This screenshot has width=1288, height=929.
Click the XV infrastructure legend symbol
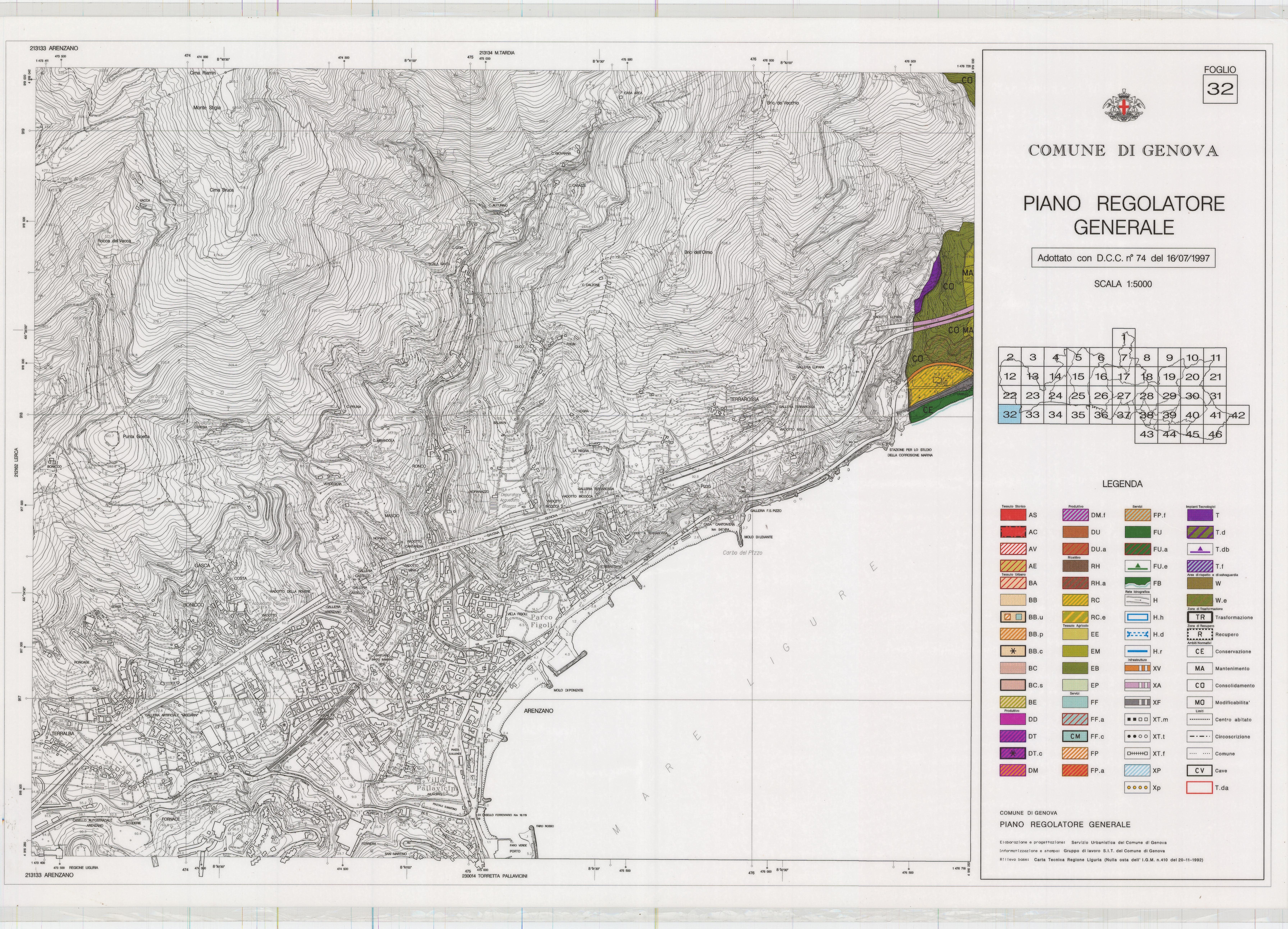(x=1138, y=668)
